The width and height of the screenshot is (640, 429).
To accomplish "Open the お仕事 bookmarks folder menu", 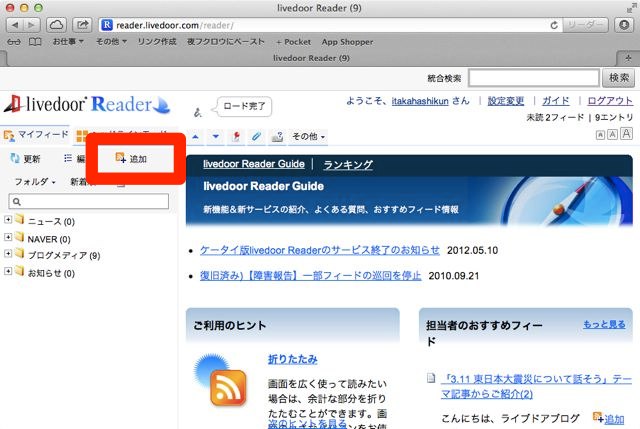I will [68, 42].
